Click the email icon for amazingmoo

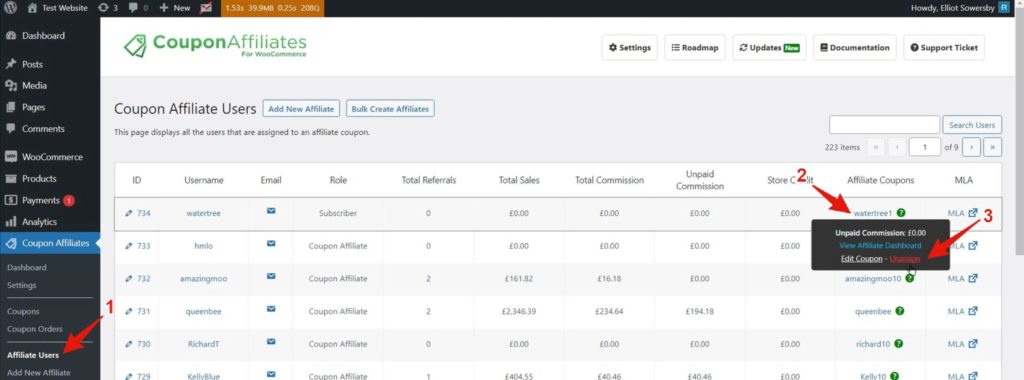(x=271, y=276)
